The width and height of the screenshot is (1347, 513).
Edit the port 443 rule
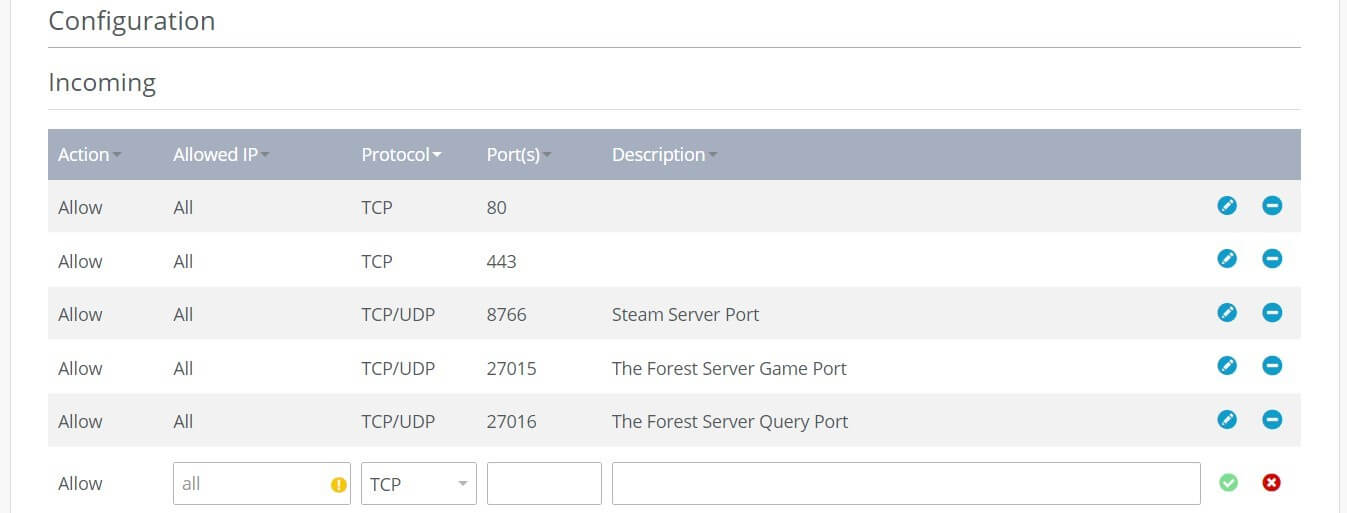[x=1227, y=259]
